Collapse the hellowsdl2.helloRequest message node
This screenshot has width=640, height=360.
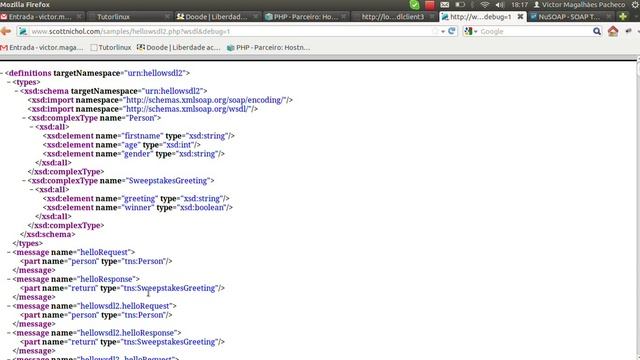[x=9, y=307]
